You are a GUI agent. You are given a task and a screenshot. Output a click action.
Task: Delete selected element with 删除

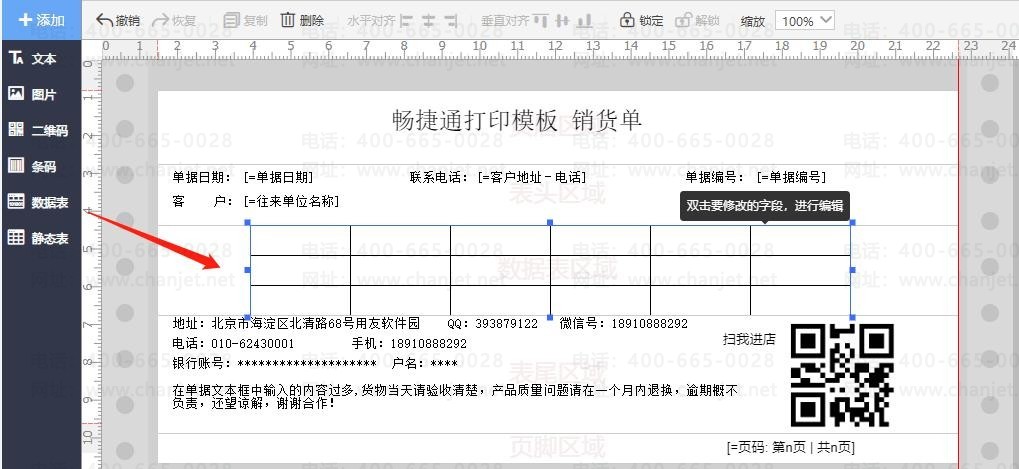click(302, 21)
